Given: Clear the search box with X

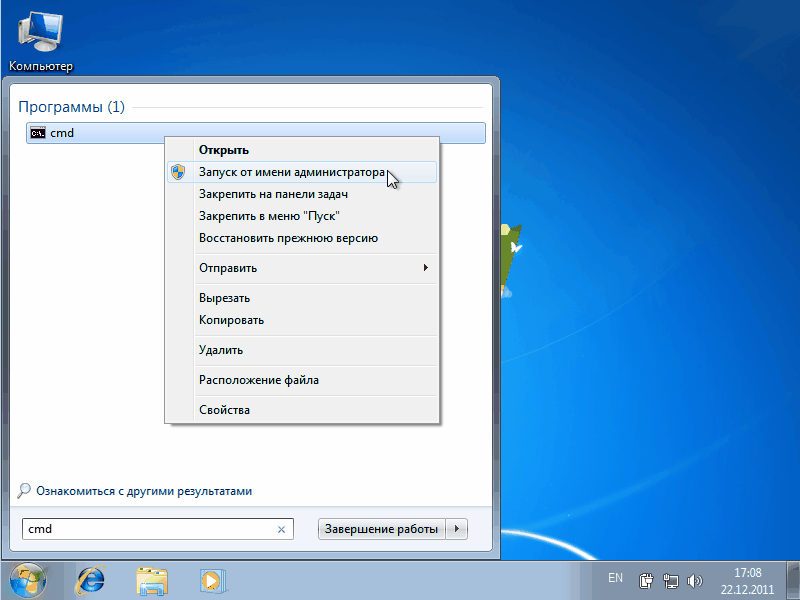Looking at the screenshot, I should (x=281, y=530).
